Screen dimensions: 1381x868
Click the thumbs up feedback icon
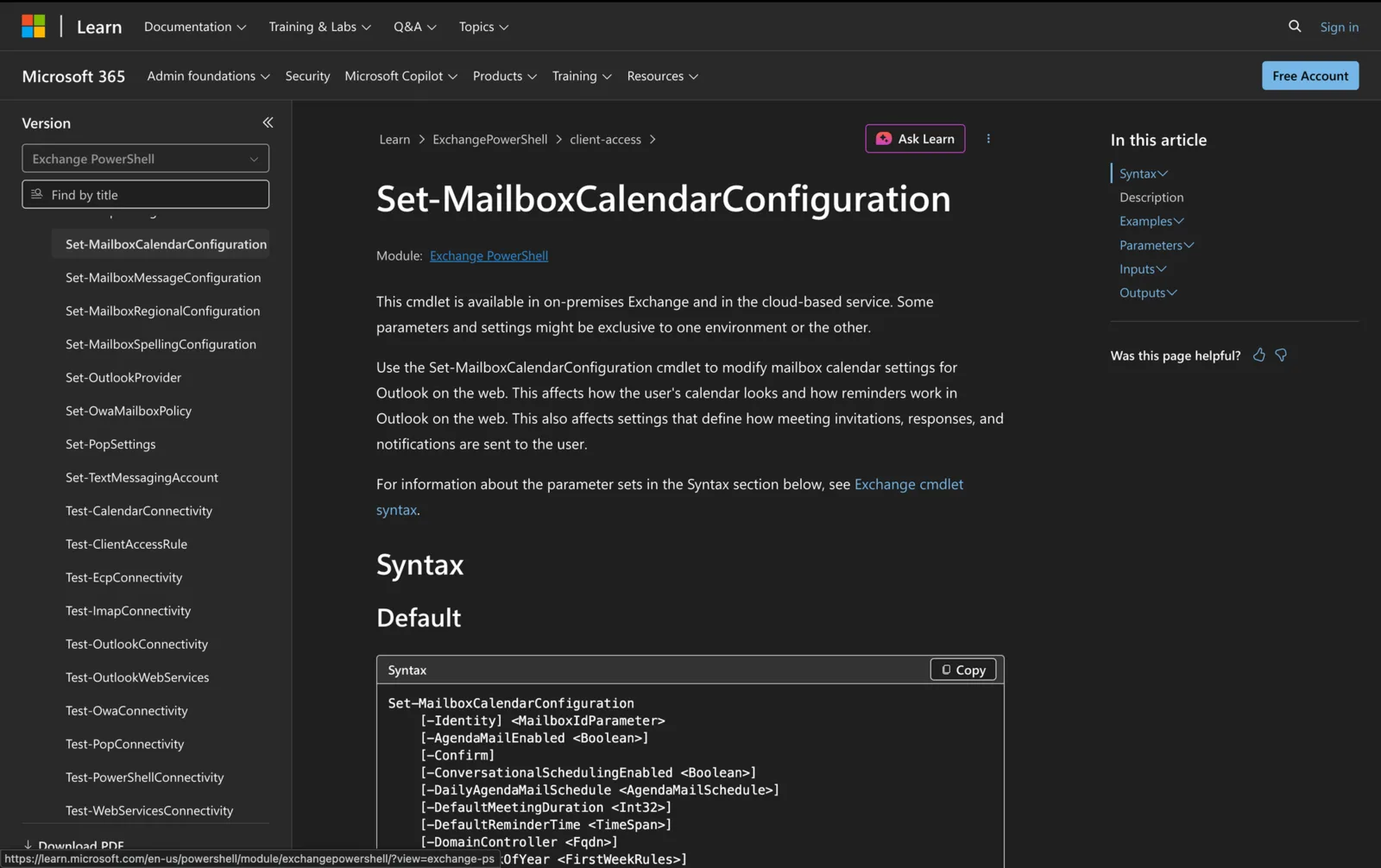point(1259,355)
